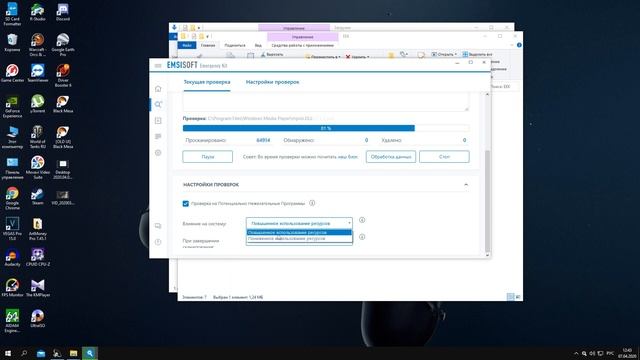Choose 'Пониженное использование ресурсов' in dropdown list
The width and height of the screenshot is (640, 360).
(x=299, y=238)
